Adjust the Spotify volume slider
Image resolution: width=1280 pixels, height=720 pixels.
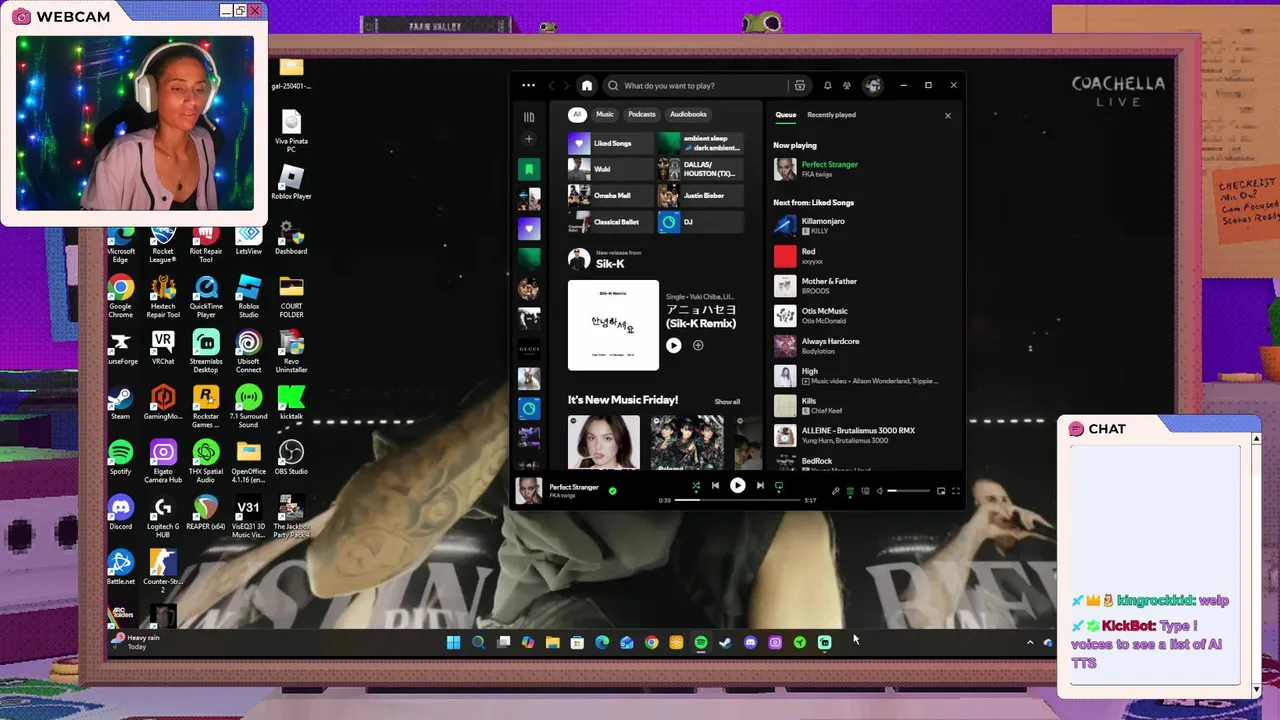click(x=908, y=491)
